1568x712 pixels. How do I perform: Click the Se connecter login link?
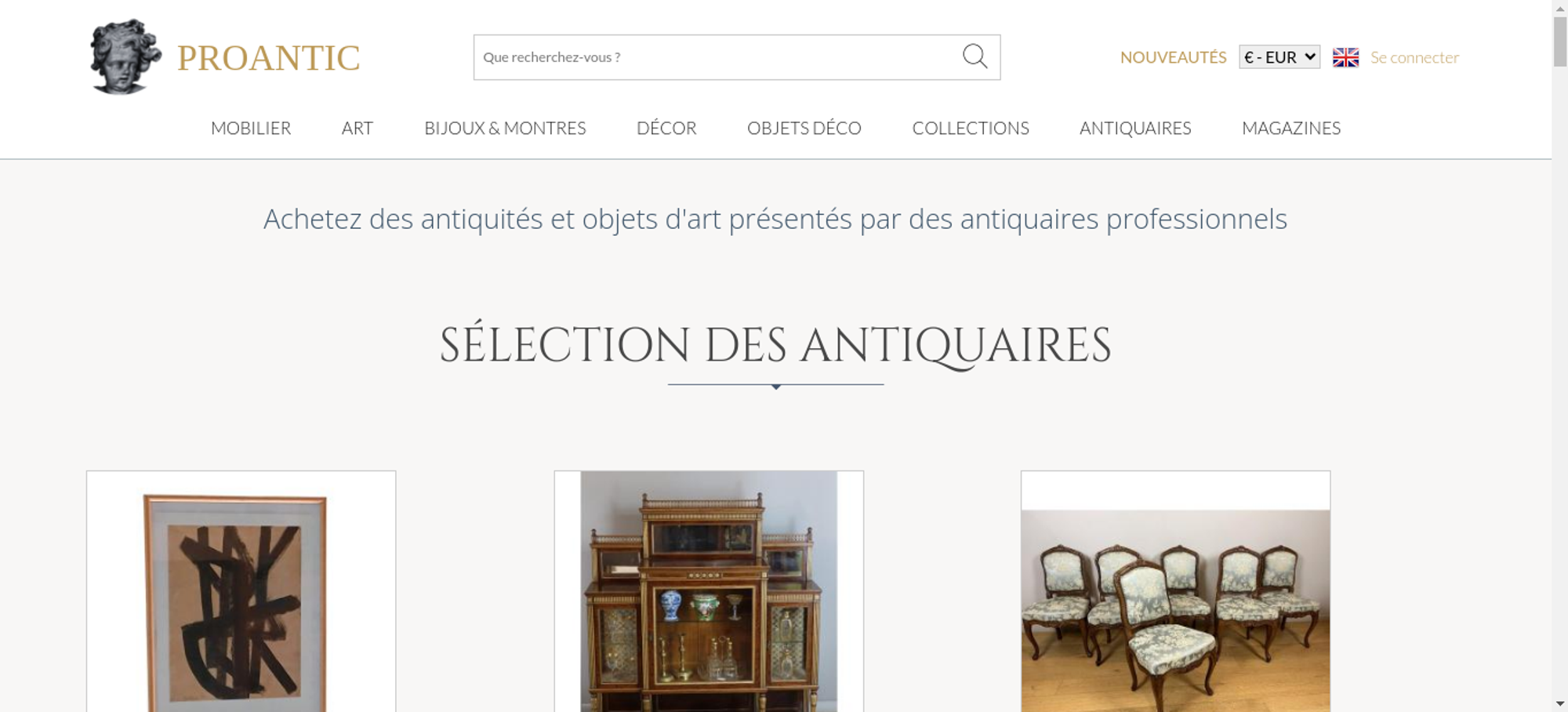click(1414, 57)
